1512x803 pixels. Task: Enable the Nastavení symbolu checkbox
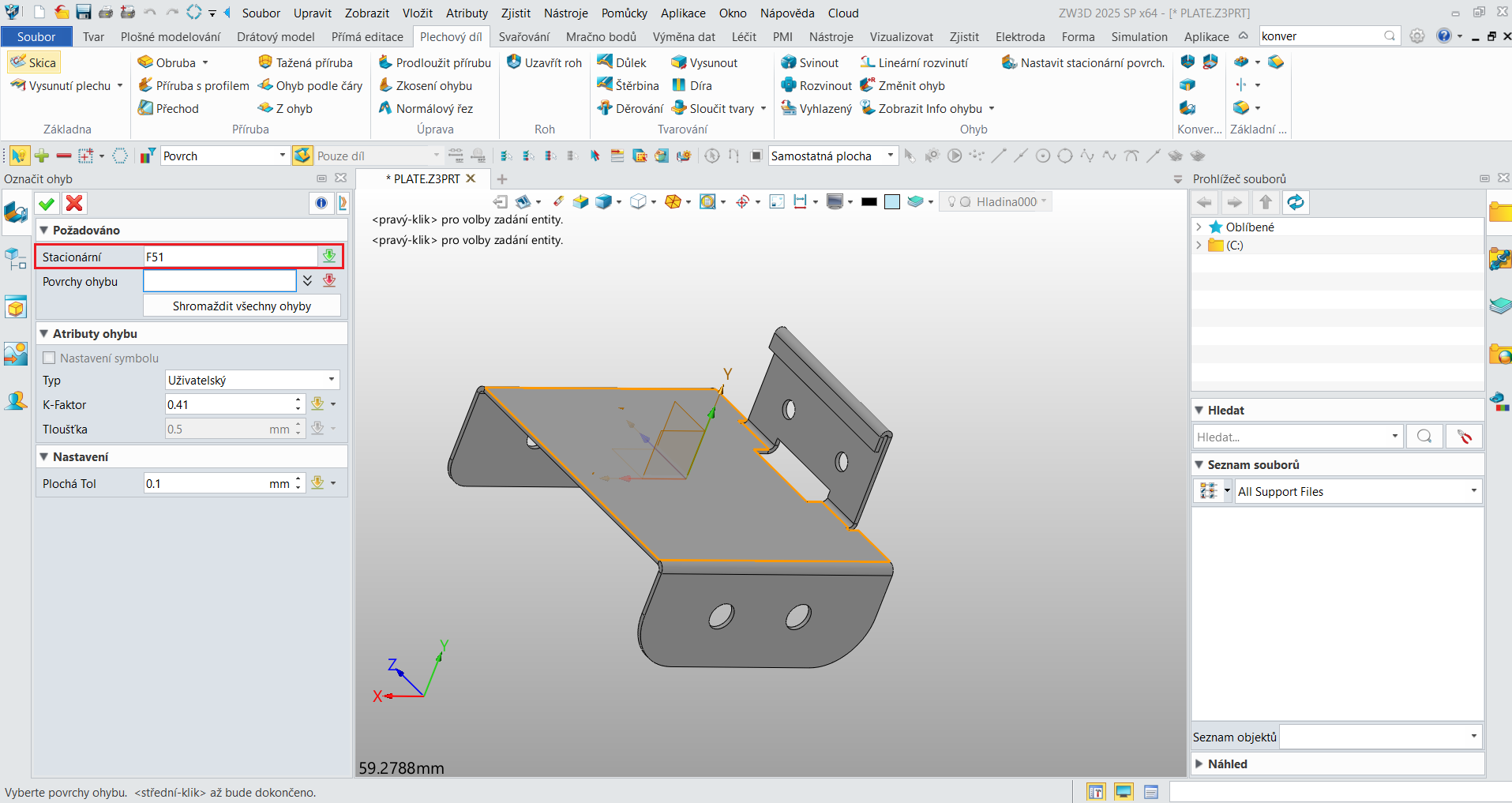coord(49,358)
